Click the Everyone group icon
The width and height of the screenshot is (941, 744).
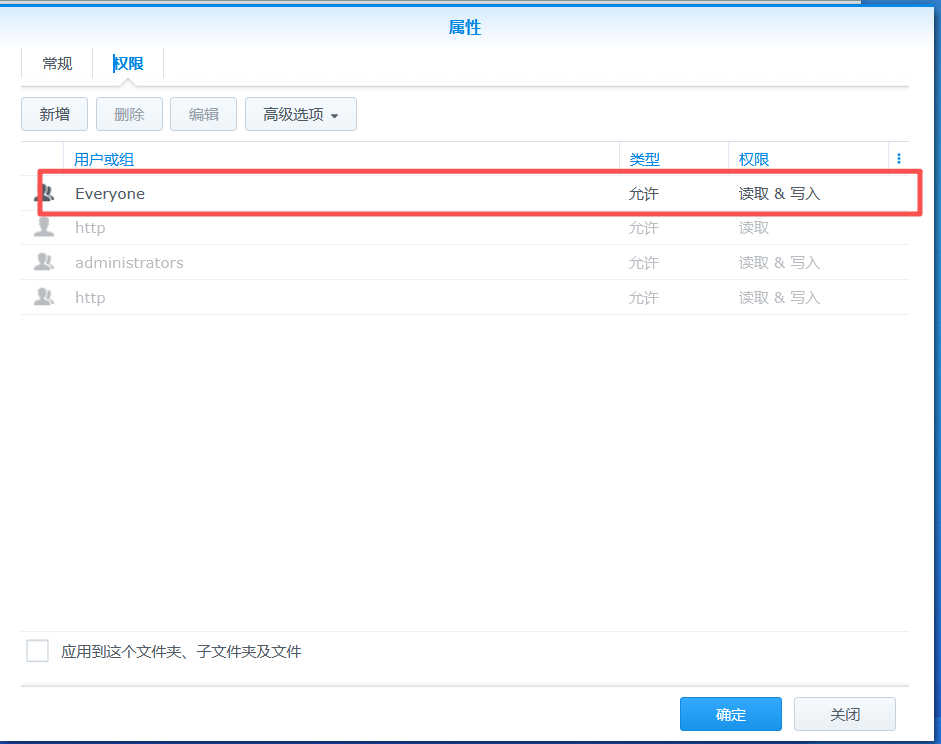coord(44,193)
